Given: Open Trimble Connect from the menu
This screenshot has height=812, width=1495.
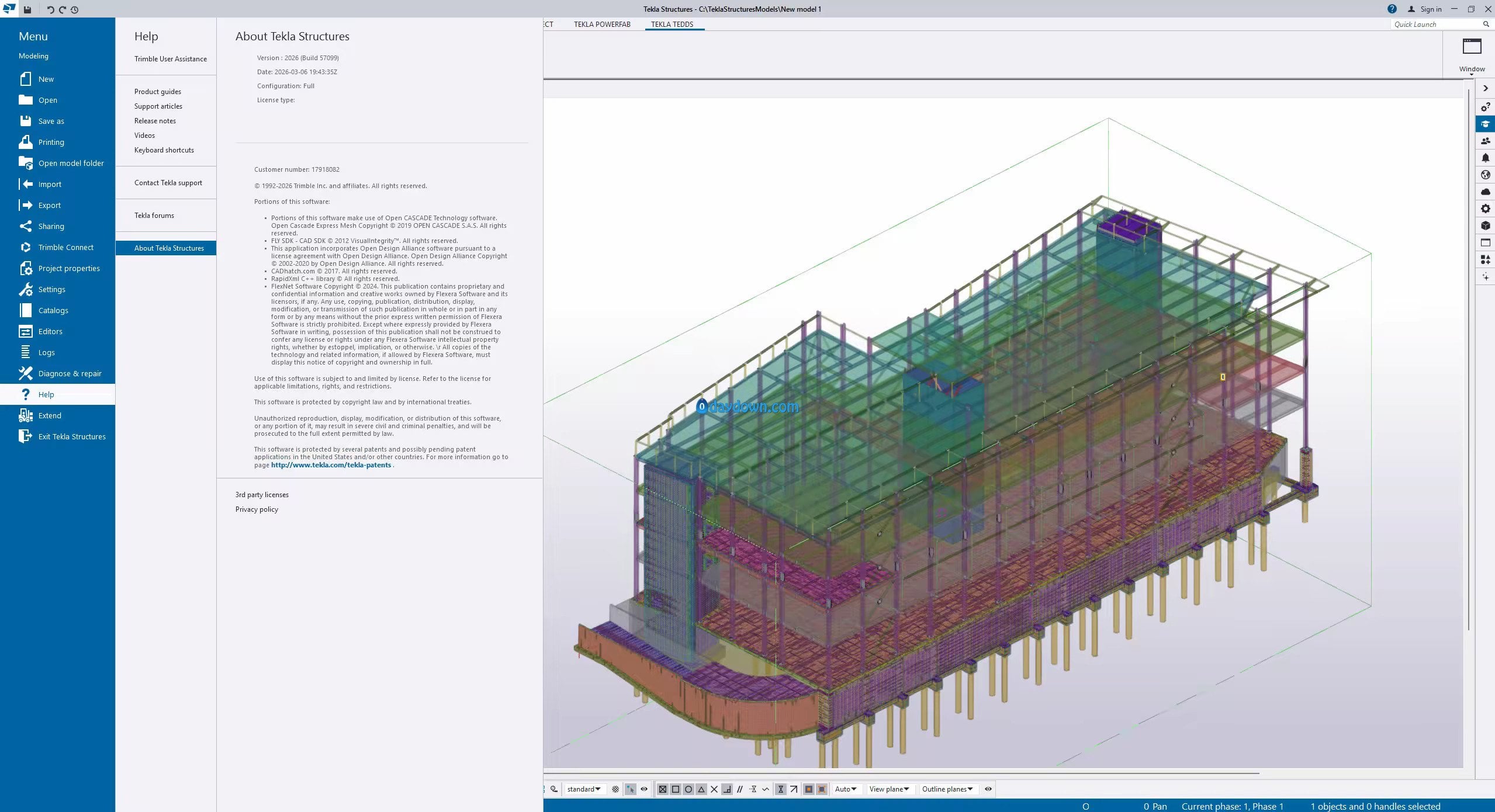Looking at the screenshot, I should 65,247.
